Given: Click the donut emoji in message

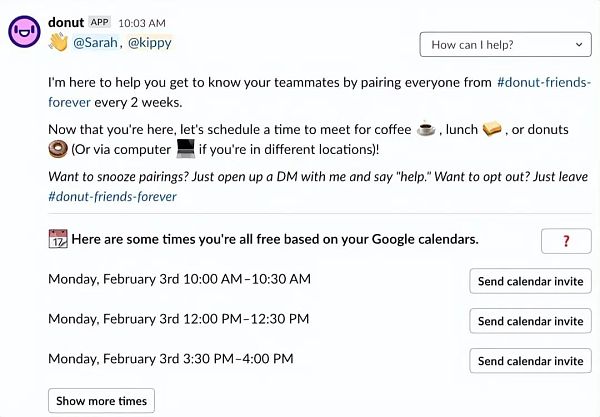Looking at the screenshot, I should (x=58, y=149).
